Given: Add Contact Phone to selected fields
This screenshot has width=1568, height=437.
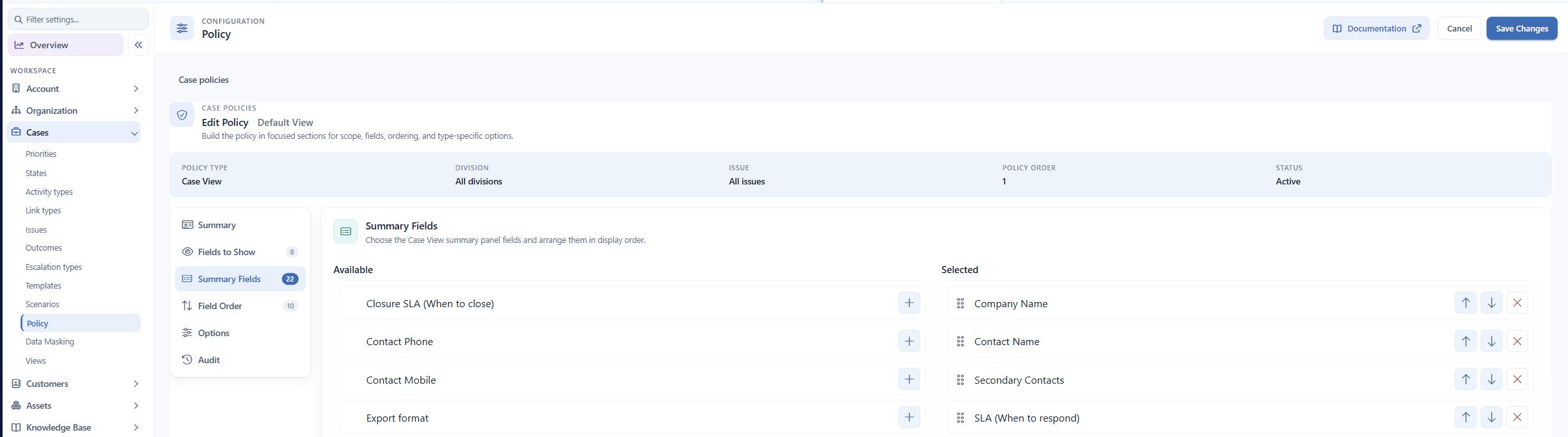Looking at the screenshot, I should point(909,341).
